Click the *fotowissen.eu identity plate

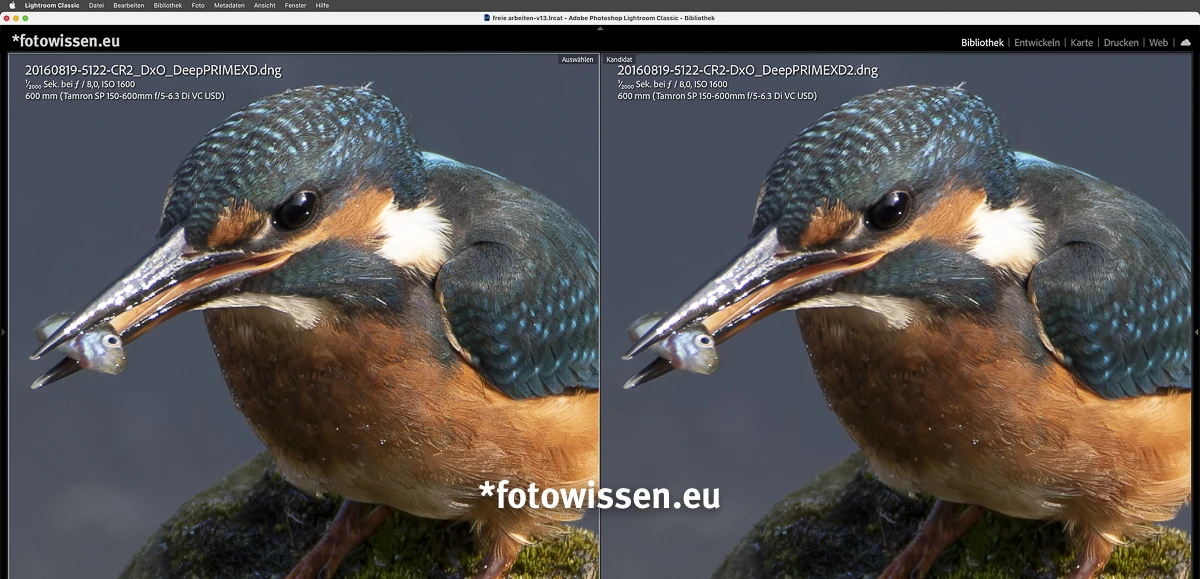pyautogui.click(x=66, y=41)
